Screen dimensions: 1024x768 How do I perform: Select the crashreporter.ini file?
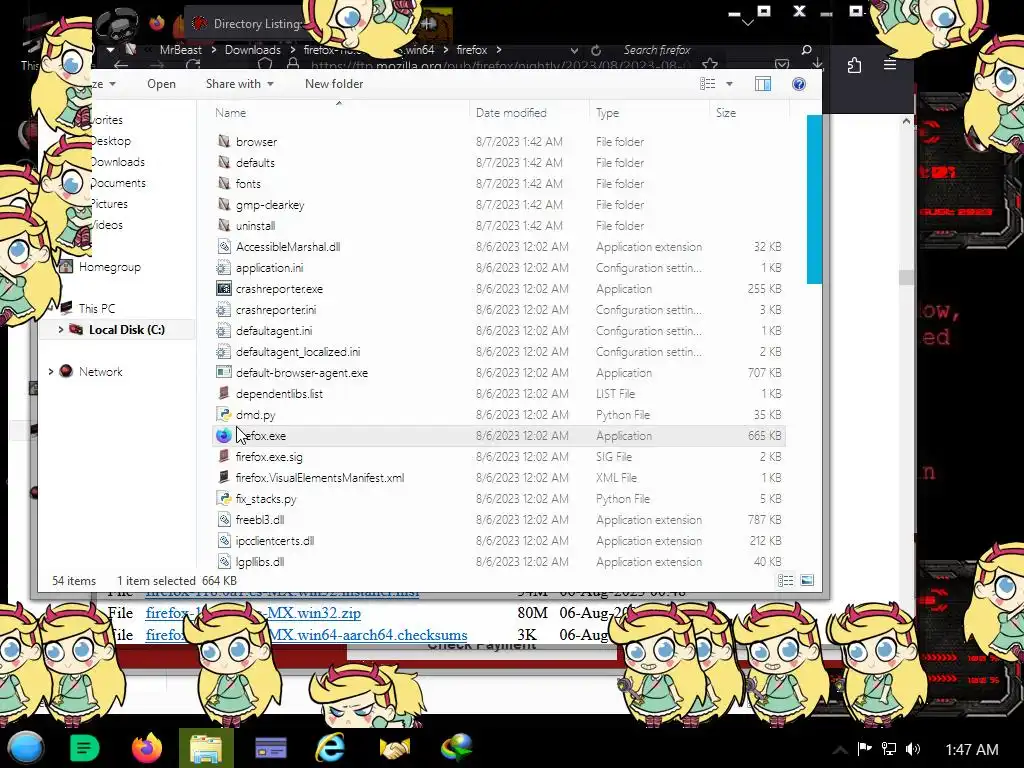point(276,310)
